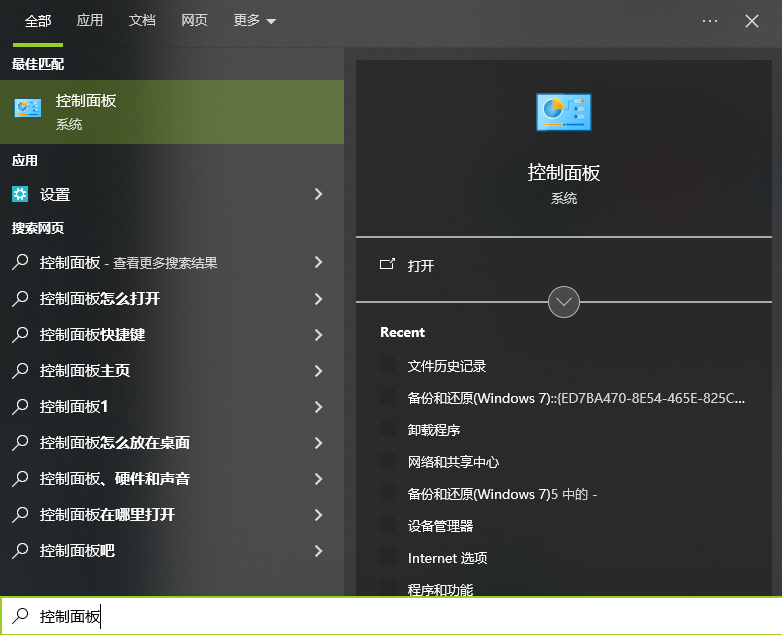Image resolution: width=782 pixels, height=635 pixels.
Task: Click the open-window icon beside 打开
Action: coord(387,264)
